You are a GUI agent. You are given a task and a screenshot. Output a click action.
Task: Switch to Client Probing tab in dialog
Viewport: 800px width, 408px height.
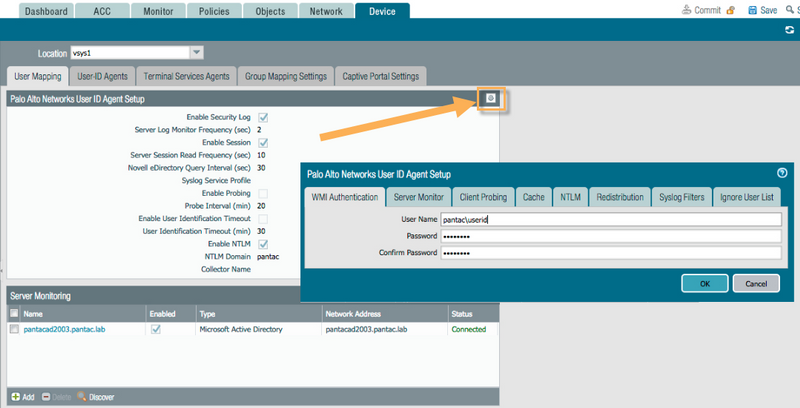pos(483,197)
